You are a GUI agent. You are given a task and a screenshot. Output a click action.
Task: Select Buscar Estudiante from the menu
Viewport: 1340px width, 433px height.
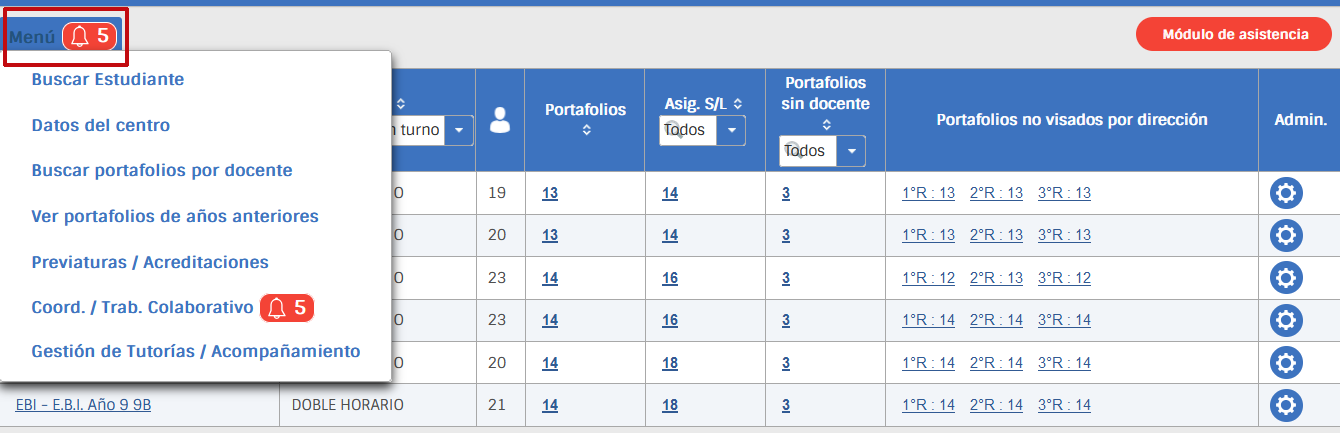(108, 79)
